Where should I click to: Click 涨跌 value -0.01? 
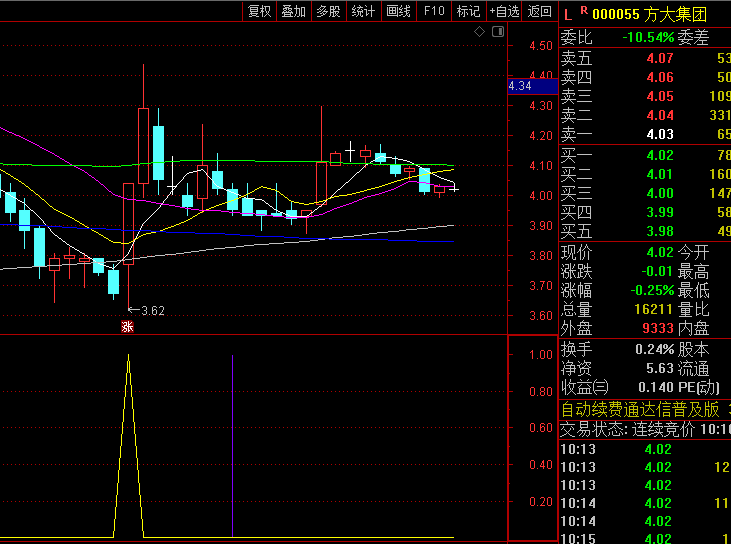pyautogui.click(x=657, y=271)
